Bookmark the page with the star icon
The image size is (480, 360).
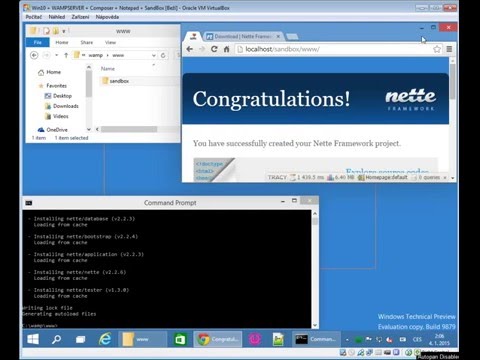(437, 49)
